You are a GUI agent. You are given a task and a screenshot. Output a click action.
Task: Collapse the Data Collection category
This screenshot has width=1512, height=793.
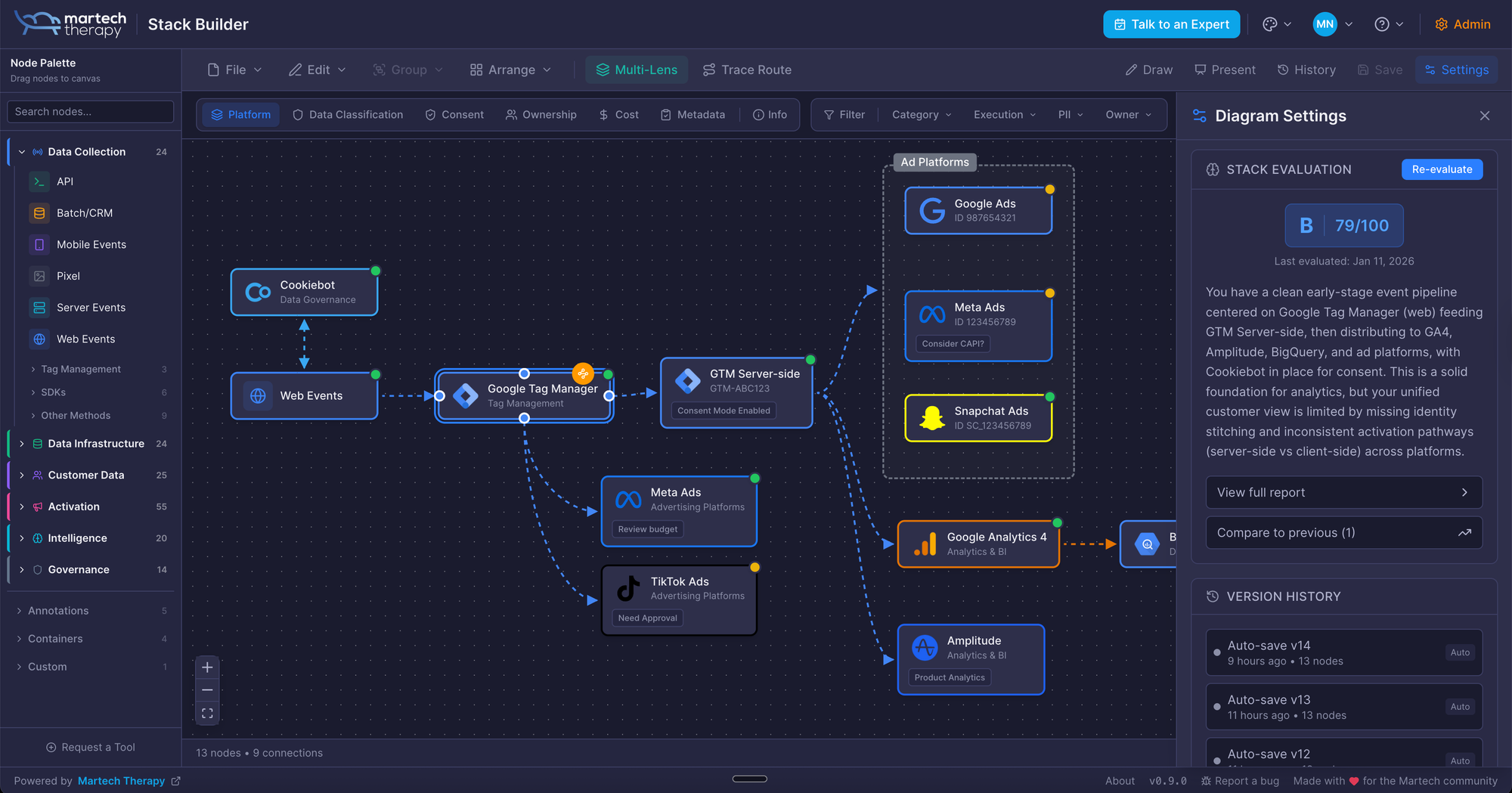pyautogui.click(x=22, y=152)
